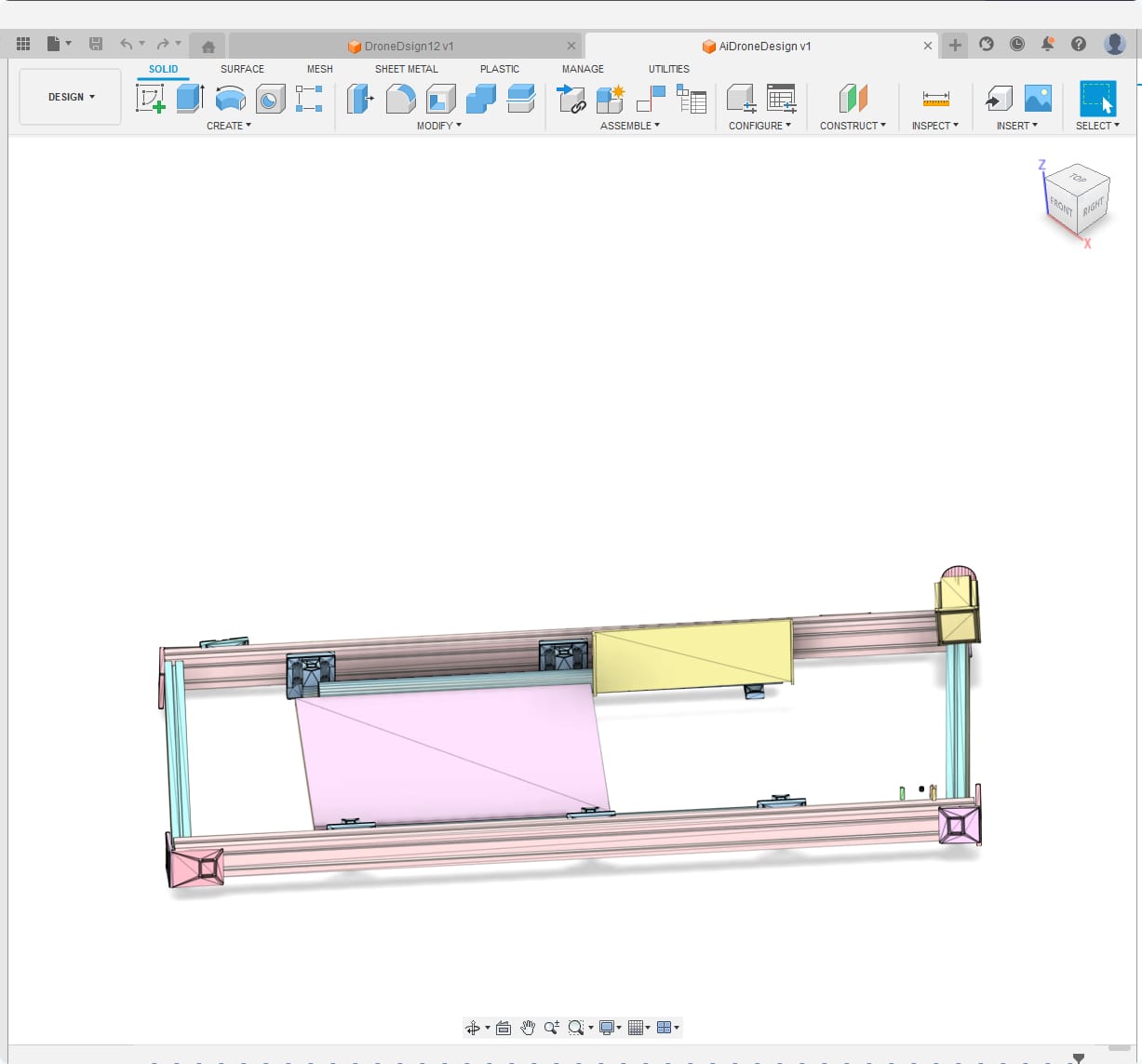Start the Pan hand tool

tap(528, 1028)
